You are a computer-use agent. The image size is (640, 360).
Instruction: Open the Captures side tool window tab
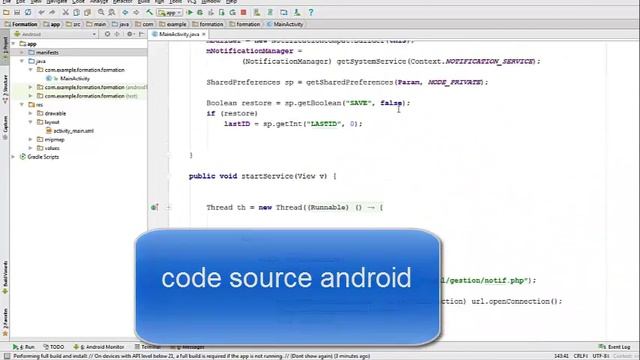click(x=5, y=127)
